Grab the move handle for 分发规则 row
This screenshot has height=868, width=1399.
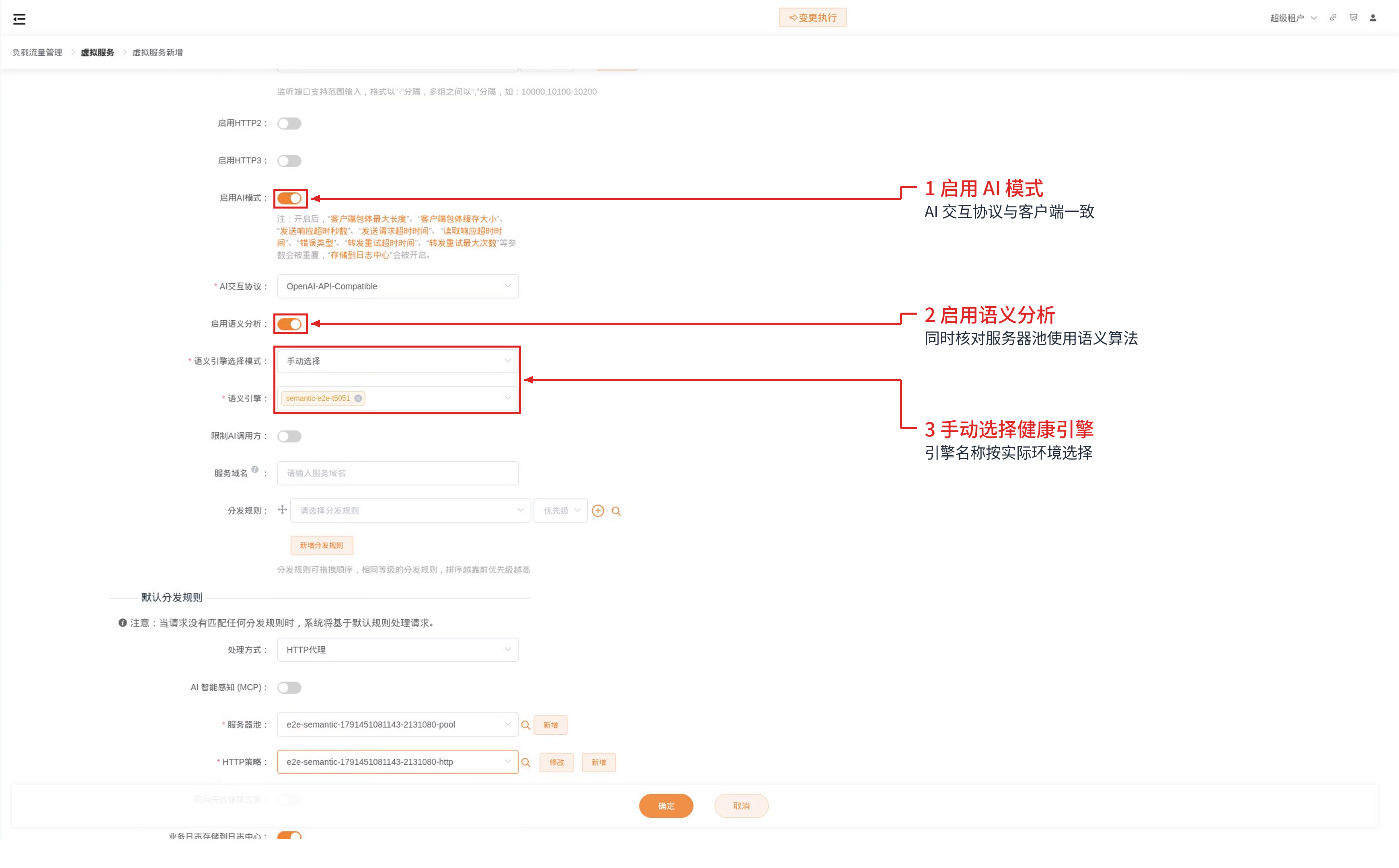tap(282, 510)
